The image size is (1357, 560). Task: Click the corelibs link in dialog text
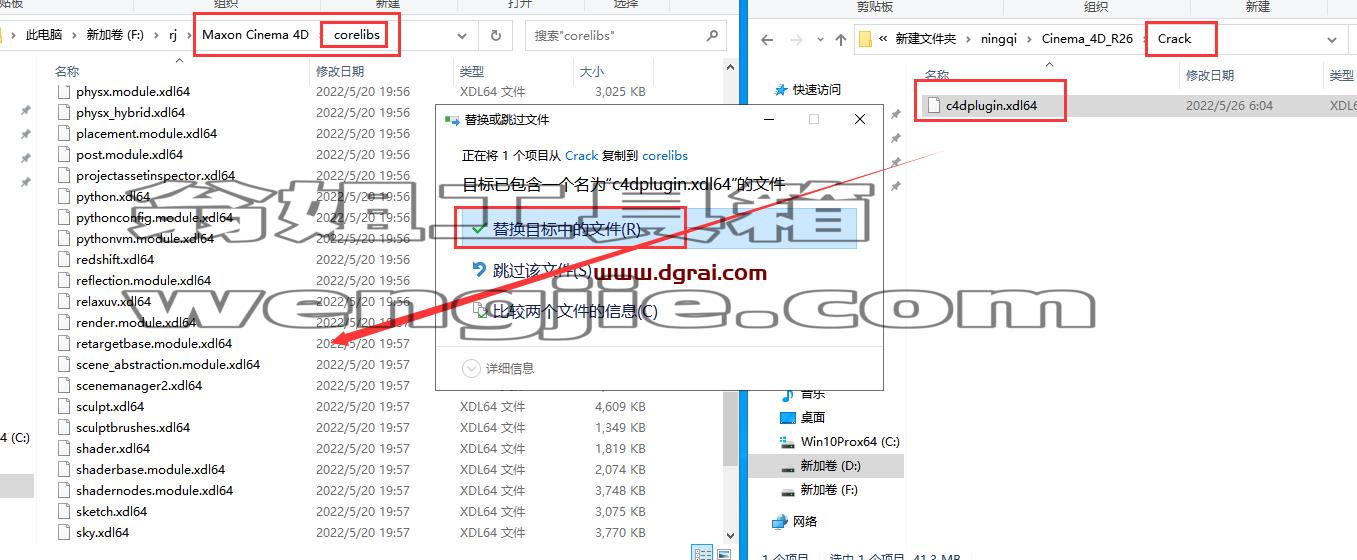665,156
